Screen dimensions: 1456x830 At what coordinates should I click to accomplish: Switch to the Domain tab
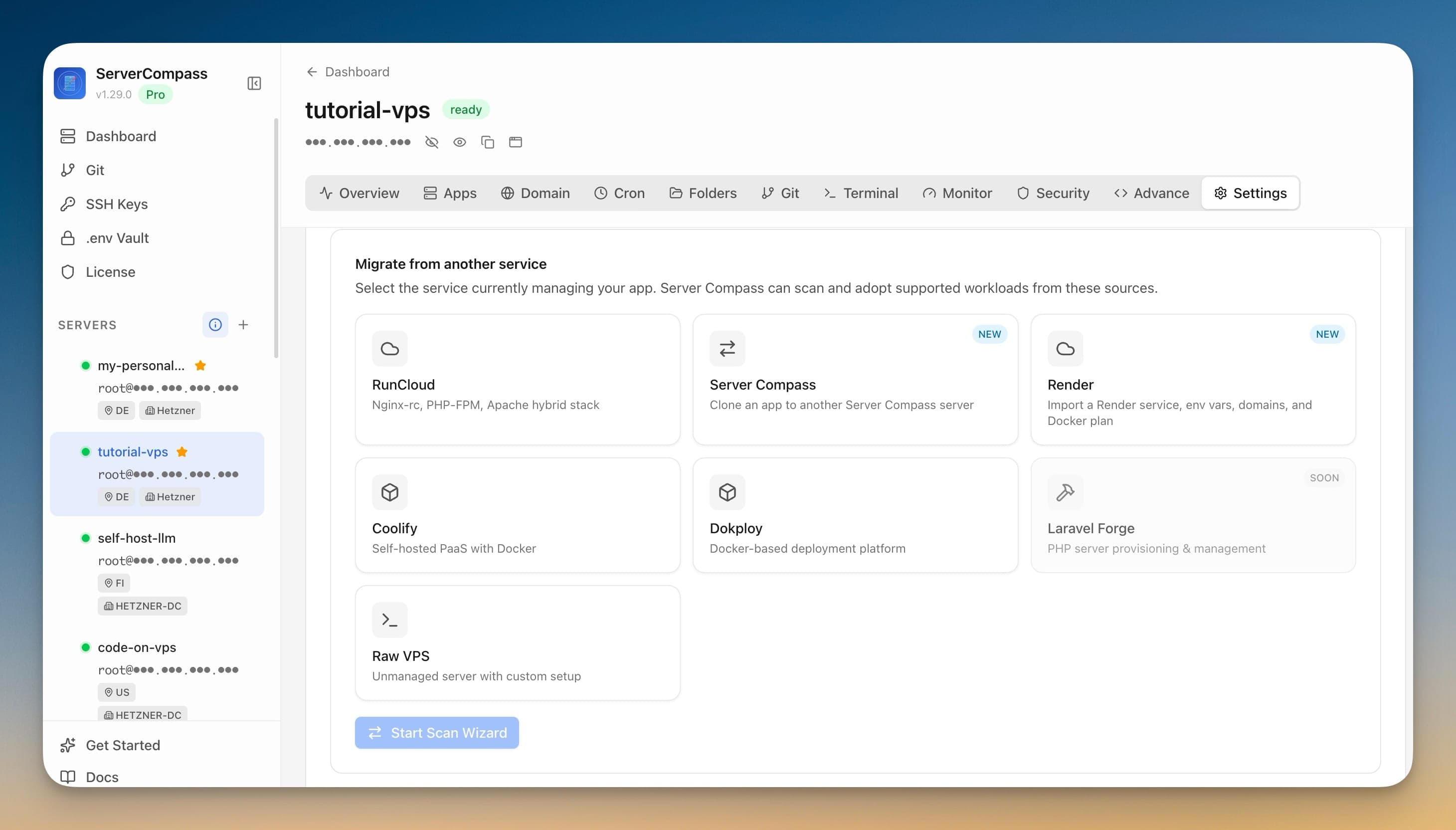coord(535,193)
